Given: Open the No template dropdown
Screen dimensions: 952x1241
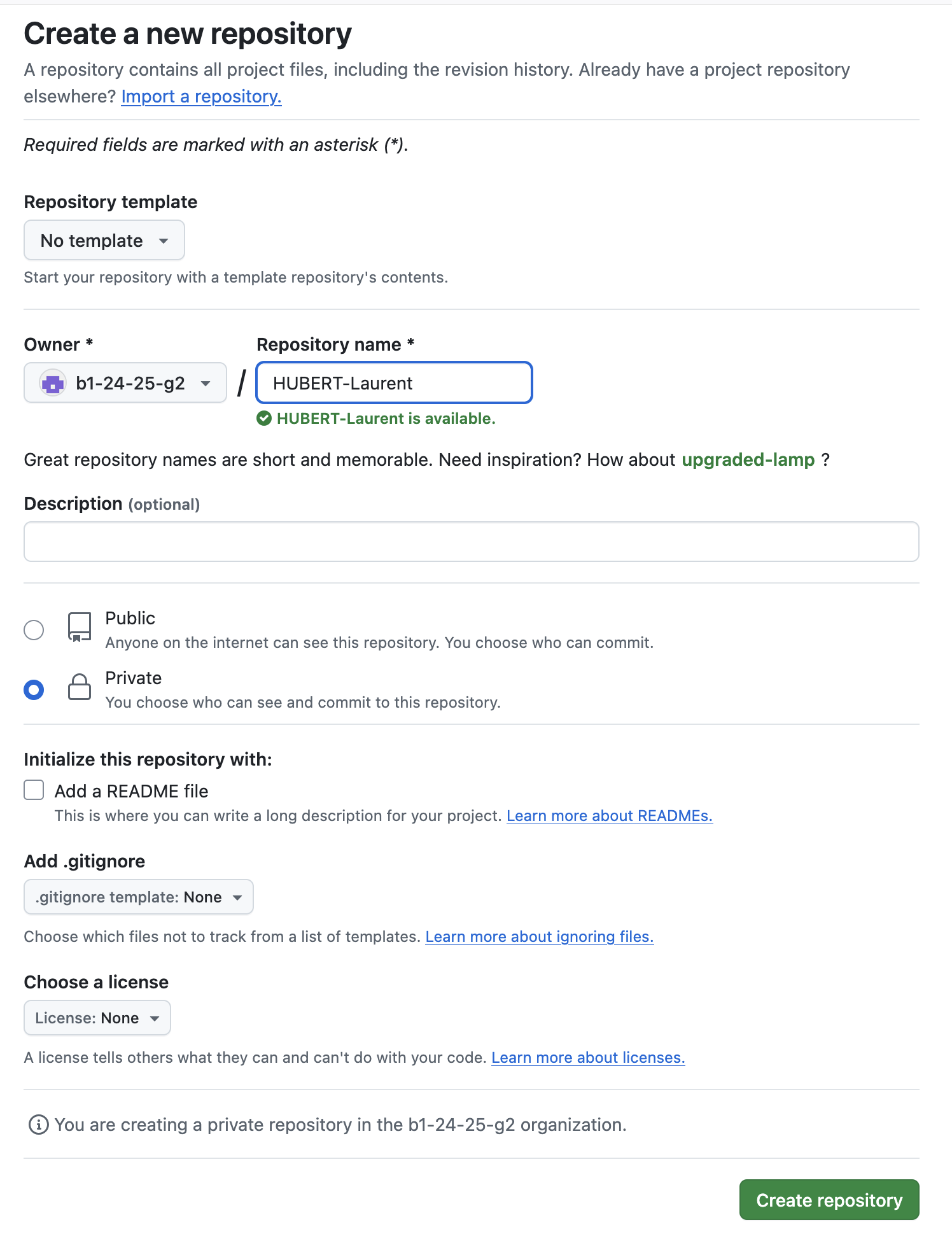Looking at the screenshot, I should [x=104, y=241].
